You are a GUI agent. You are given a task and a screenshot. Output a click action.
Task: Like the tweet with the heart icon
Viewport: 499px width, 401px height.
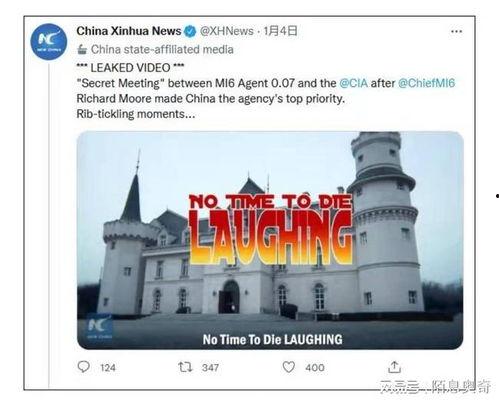coord(289,367)
